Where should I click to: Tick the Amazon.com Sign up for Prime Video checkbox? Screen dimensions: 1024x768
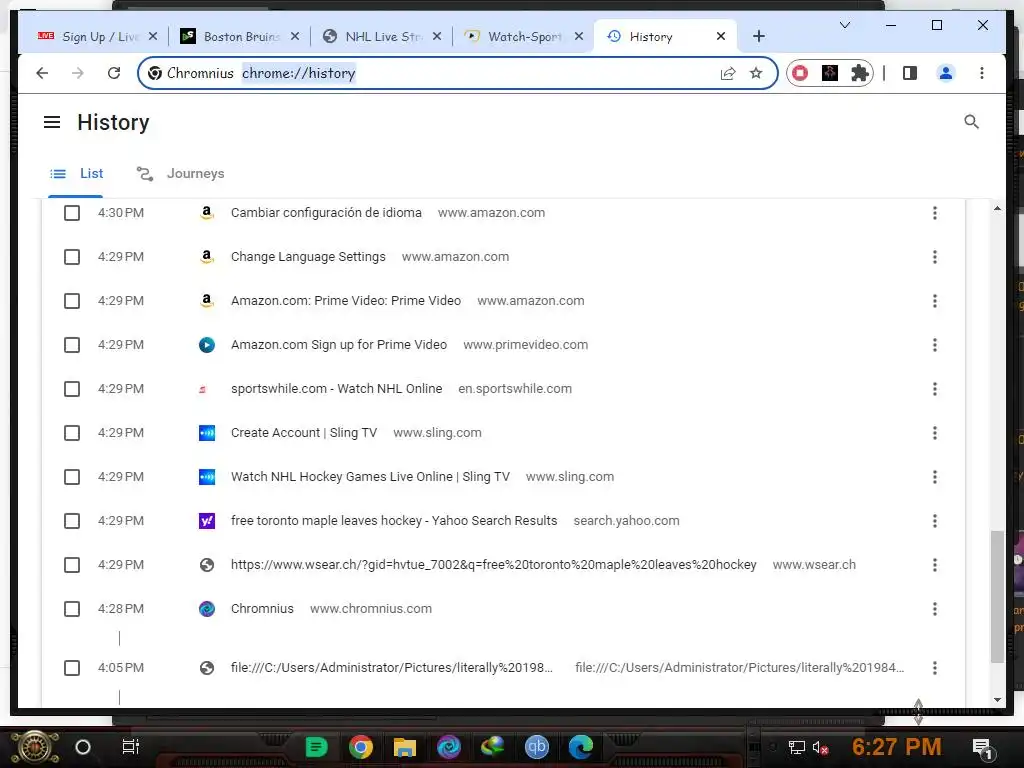(72, 345)
